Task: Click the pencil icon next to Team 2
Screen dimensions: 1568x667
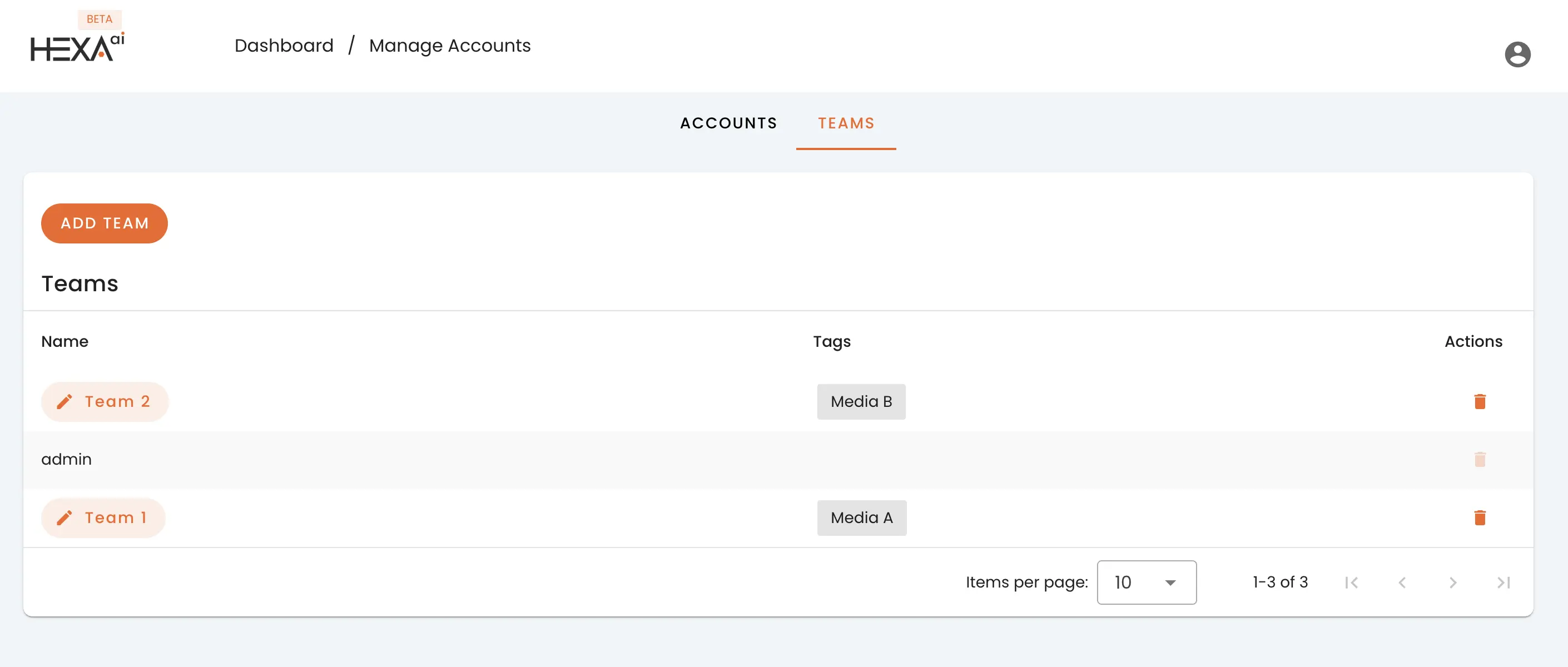Action: pos(64,402)
